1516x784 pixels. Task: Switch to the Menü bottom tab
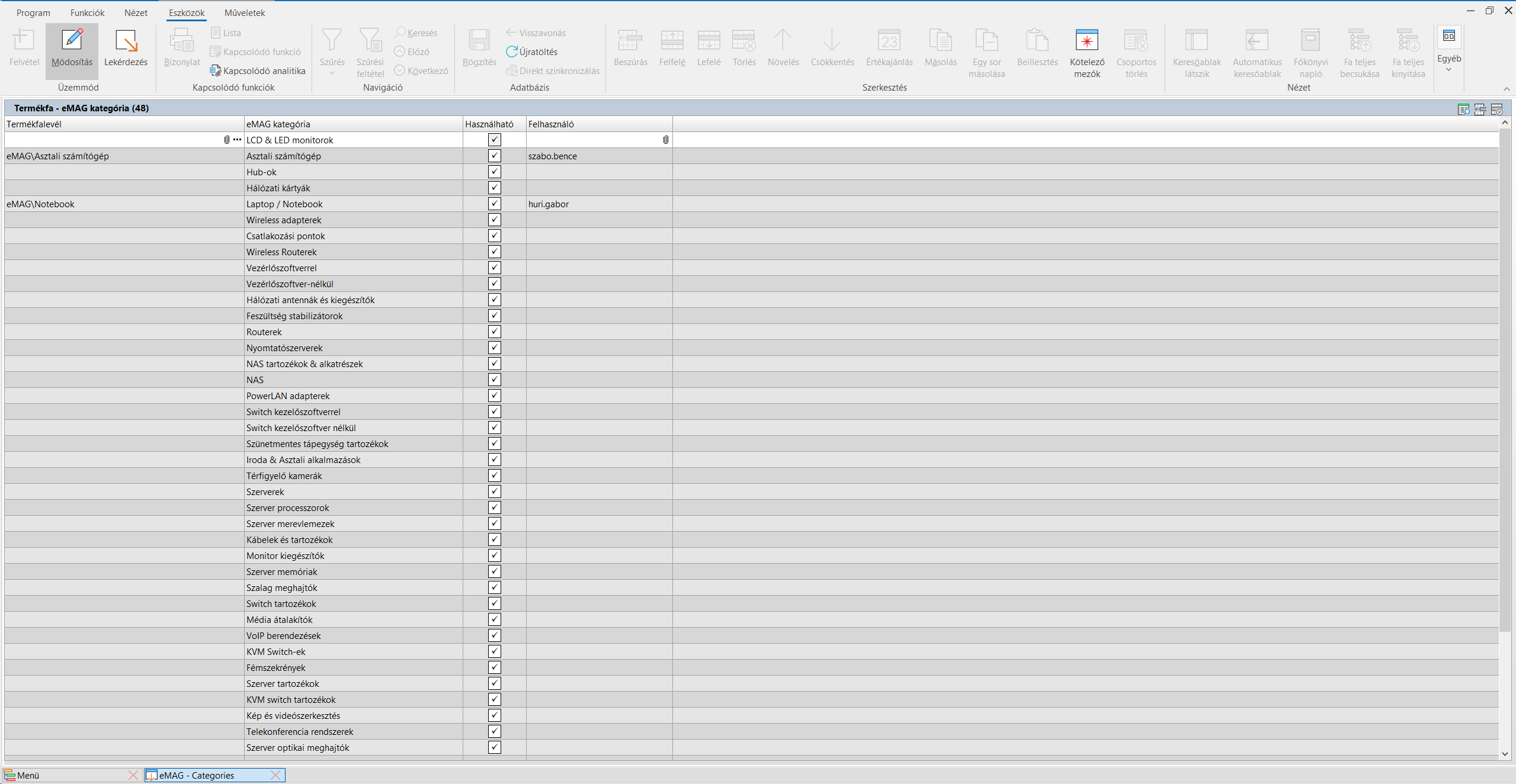28,775
